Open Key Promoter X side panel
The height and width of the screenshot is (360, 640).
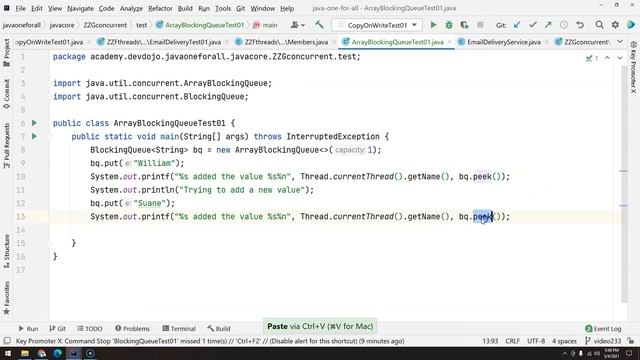[x=633, y=67]
